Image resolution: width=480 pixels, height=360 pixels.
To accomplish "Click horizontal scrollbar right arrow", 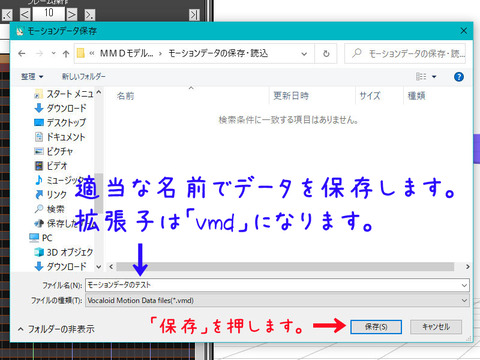I will point(468,267).
